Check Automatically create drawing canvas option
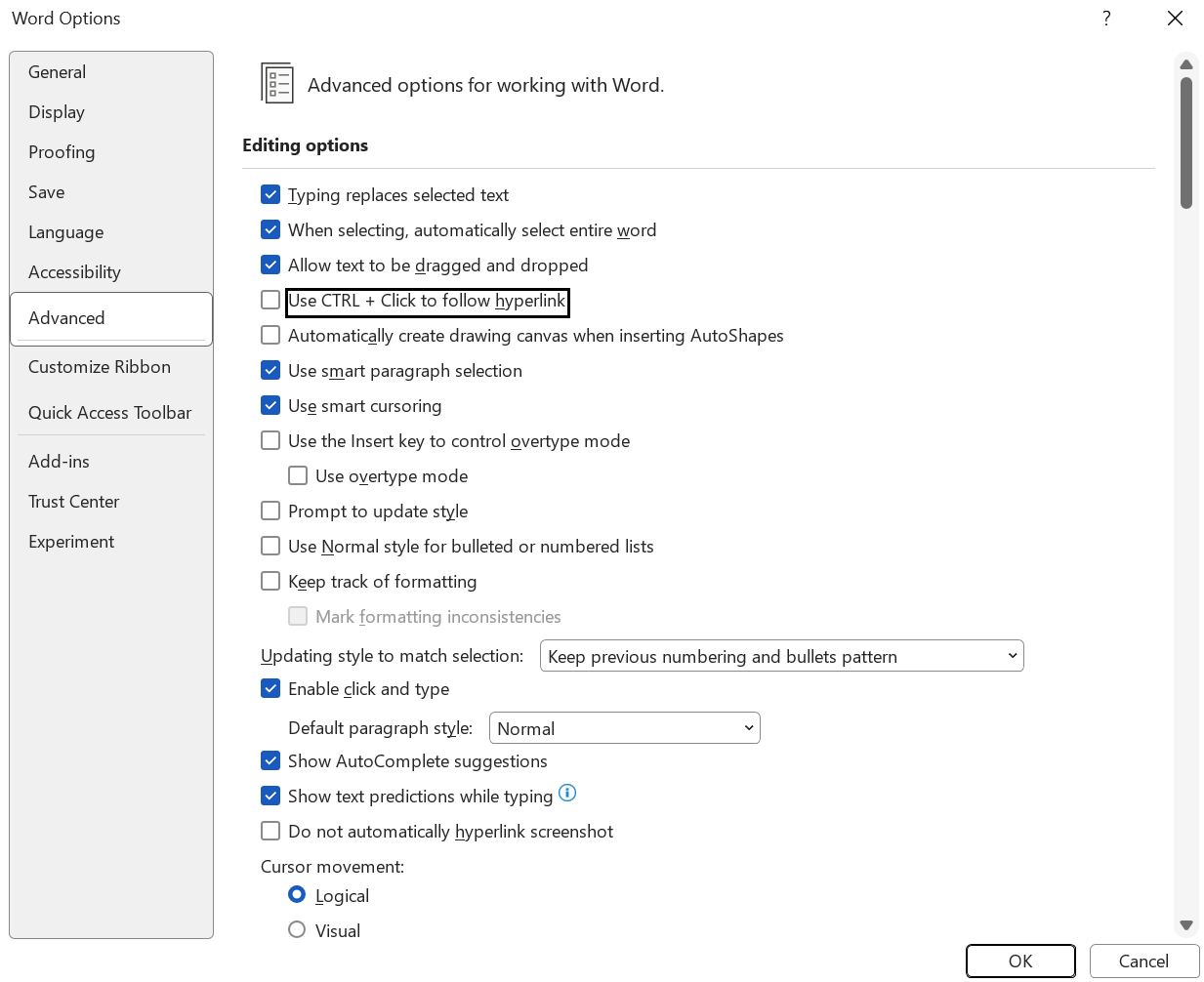1204x982 pixels. pos(270,336)
